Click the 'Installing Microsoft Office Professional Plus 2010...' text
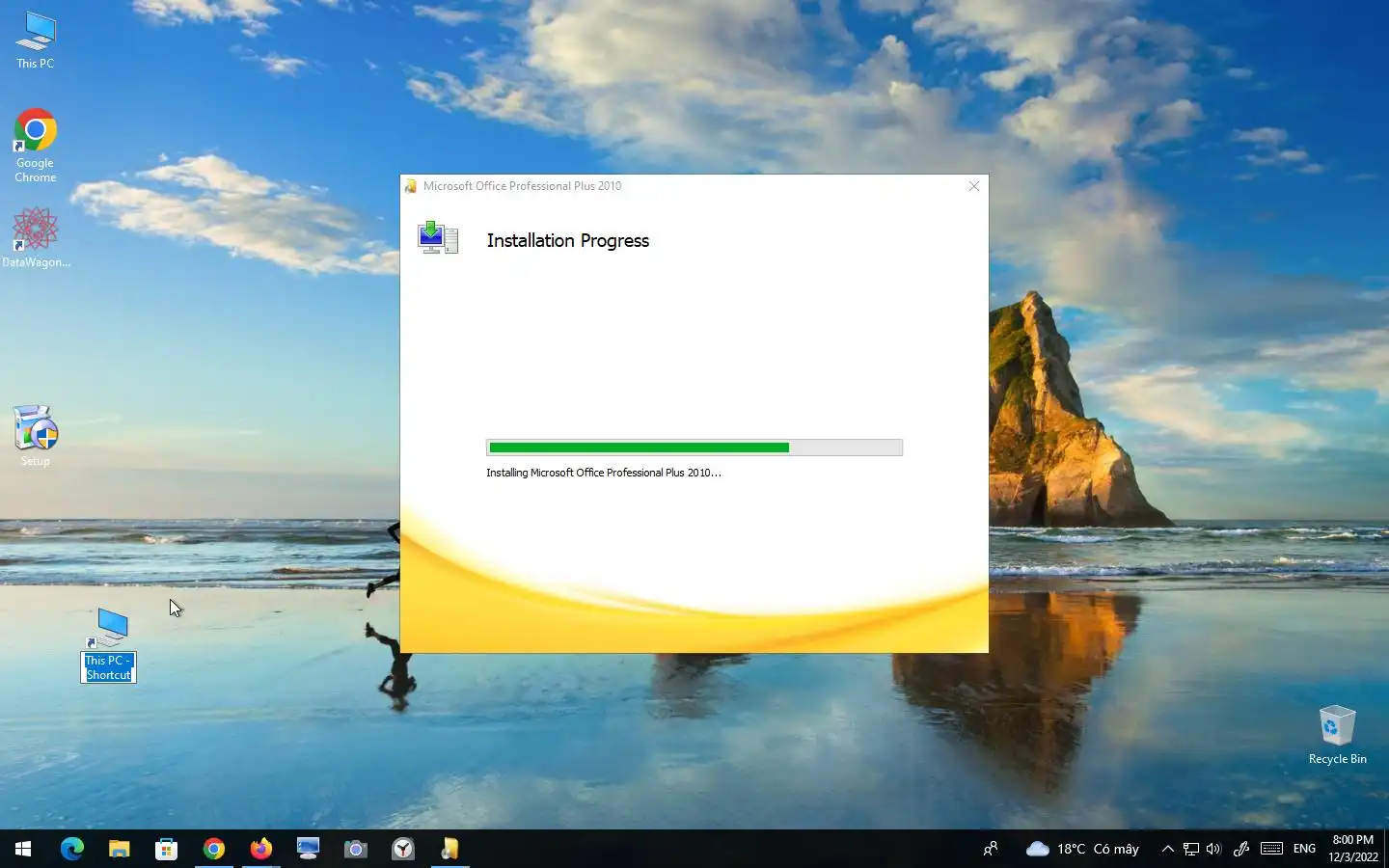 604,473
